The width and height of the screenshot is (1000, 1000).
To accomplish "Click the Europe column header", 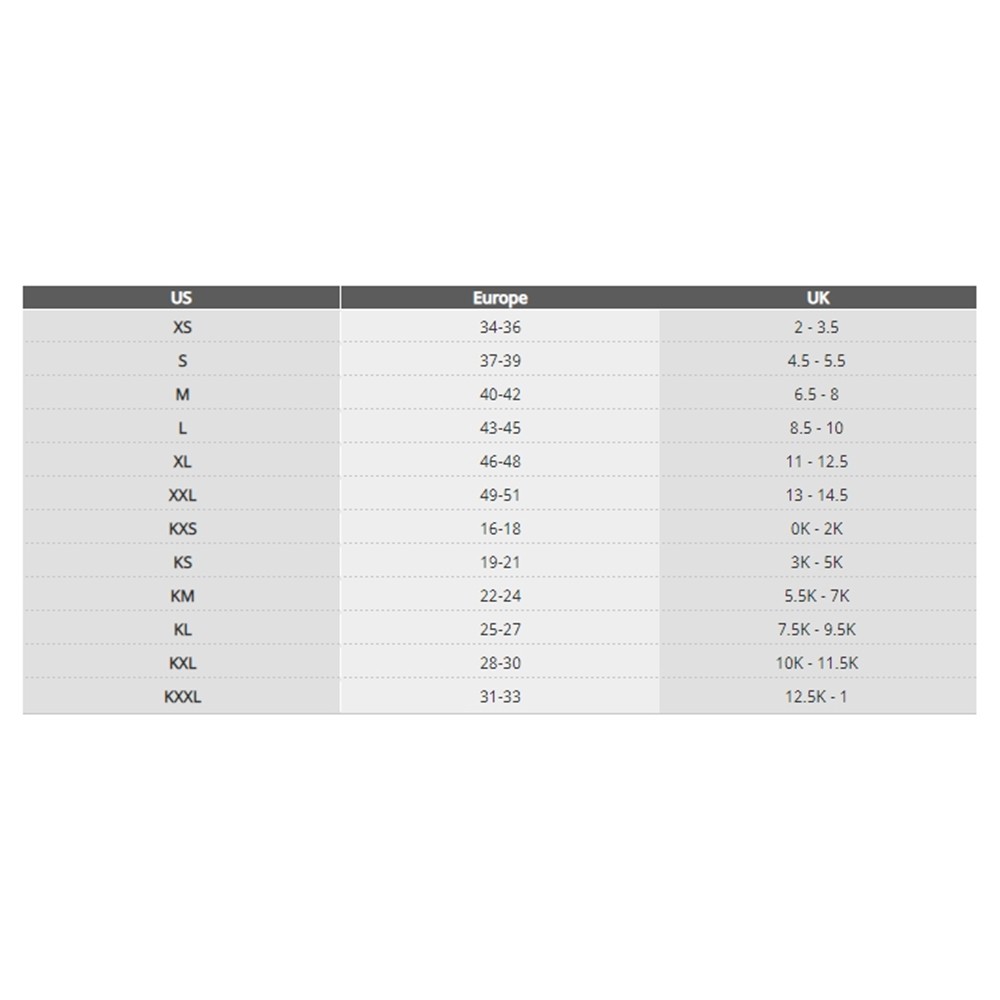I will click(500, 297).
